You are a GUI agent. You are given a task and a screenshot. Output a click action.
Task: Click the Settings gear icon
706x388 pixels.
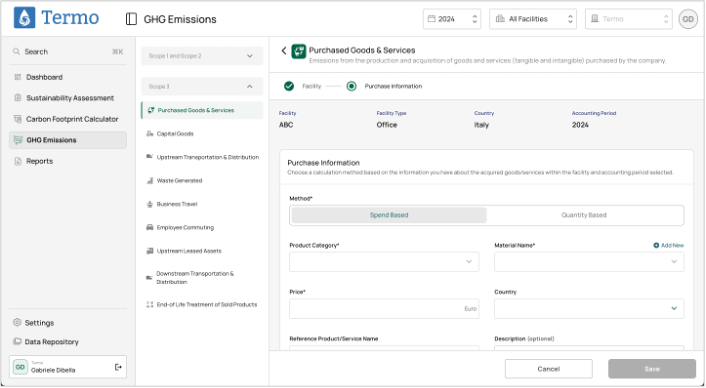(x=17, y=322)
